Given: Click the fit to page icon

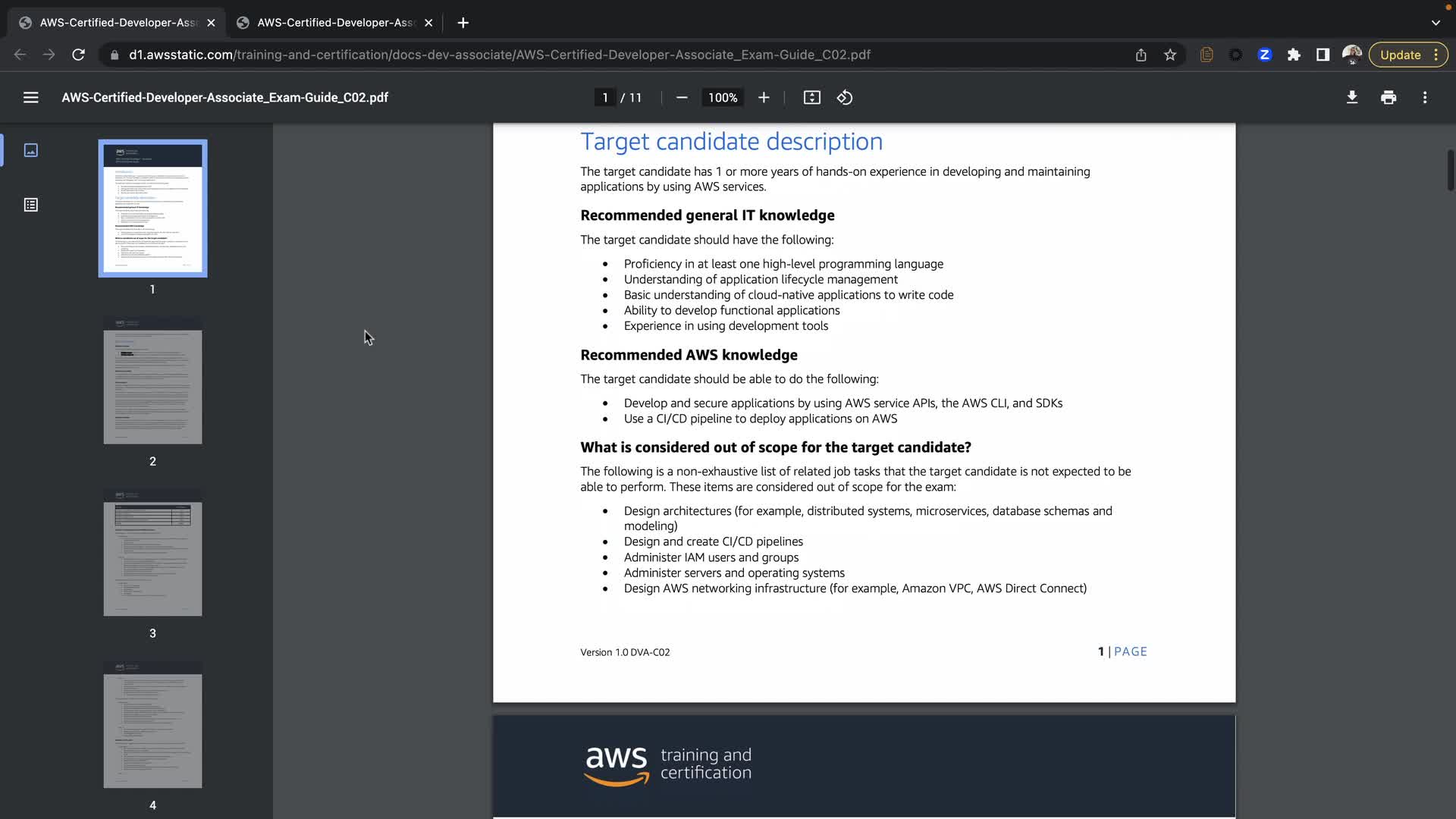Looking at the screenshot, I should click(x=811, y=97).
